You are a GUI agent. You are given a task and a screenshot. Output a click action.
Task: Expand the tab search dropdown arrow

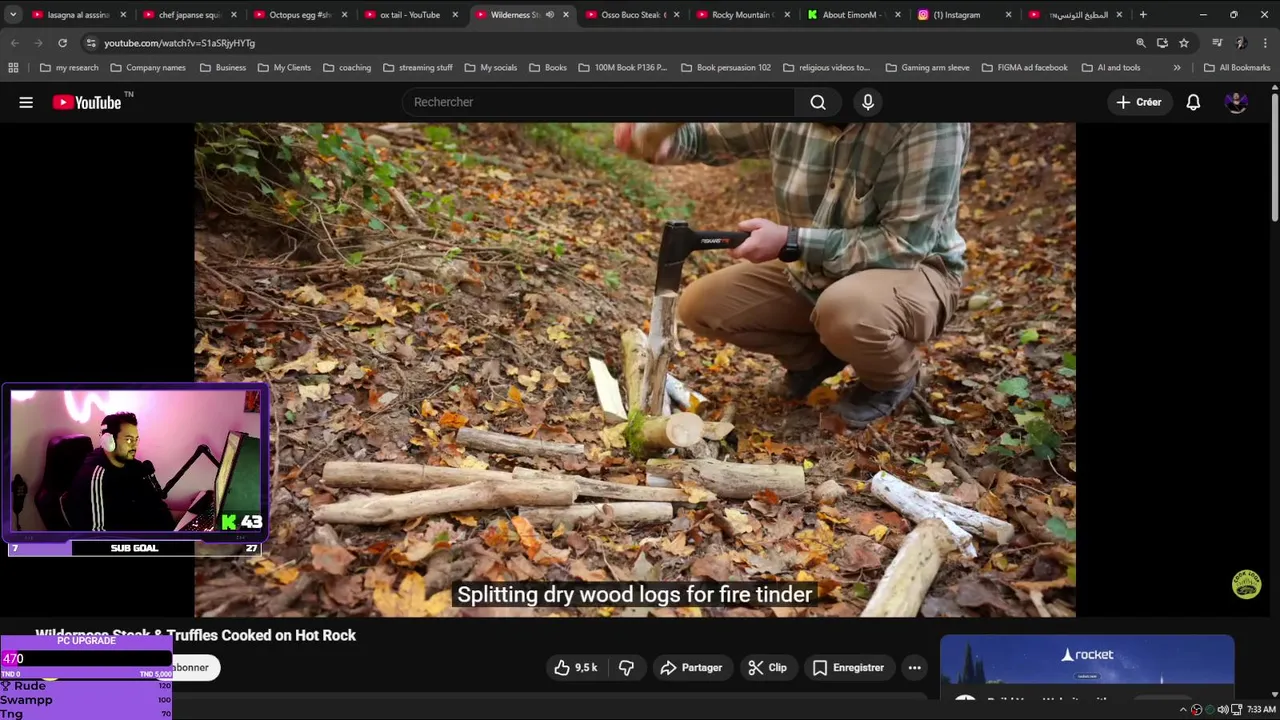point(12,15)
